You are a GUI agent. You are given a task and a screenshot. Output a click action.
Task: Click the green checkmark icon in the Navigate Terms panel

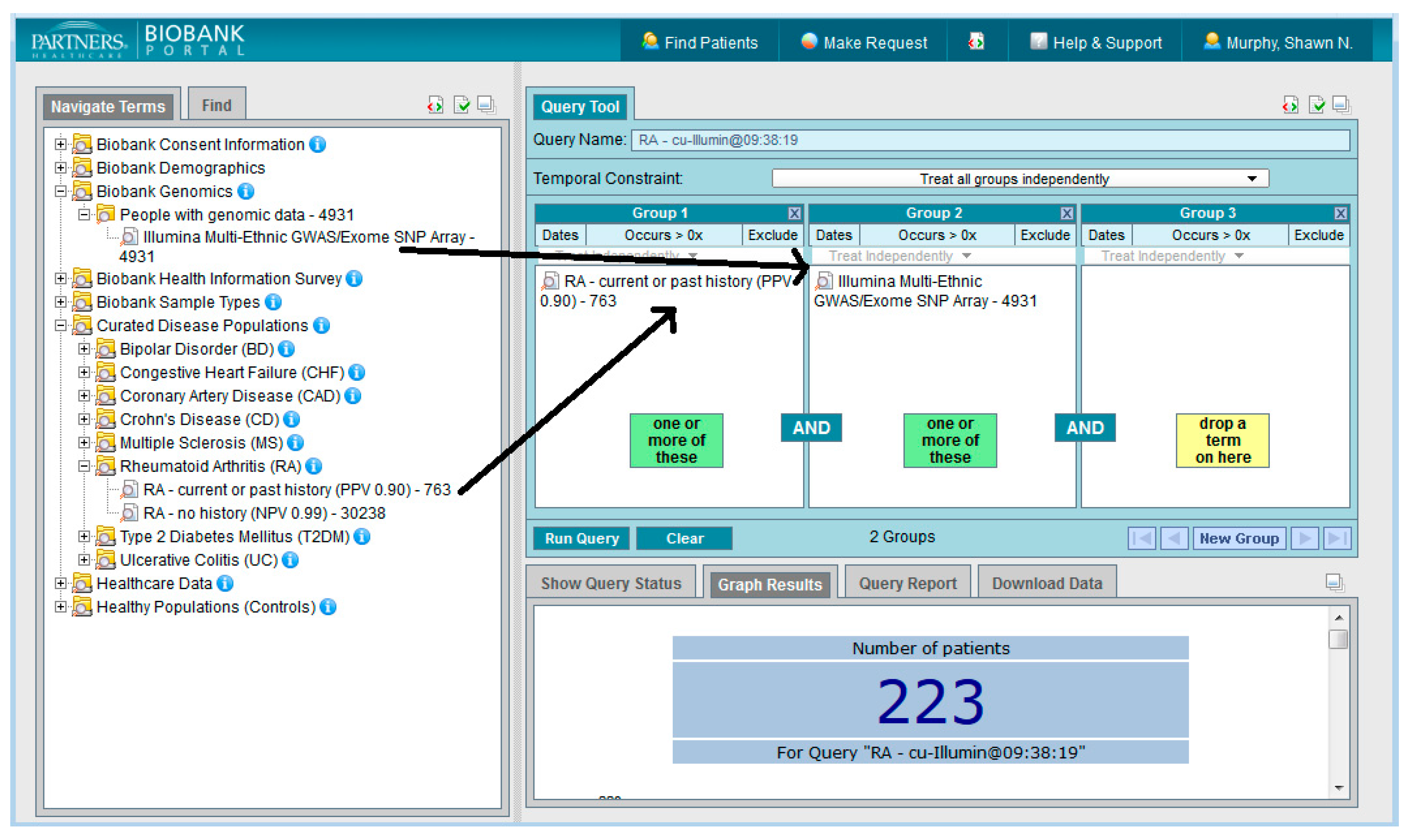point(462,105)
